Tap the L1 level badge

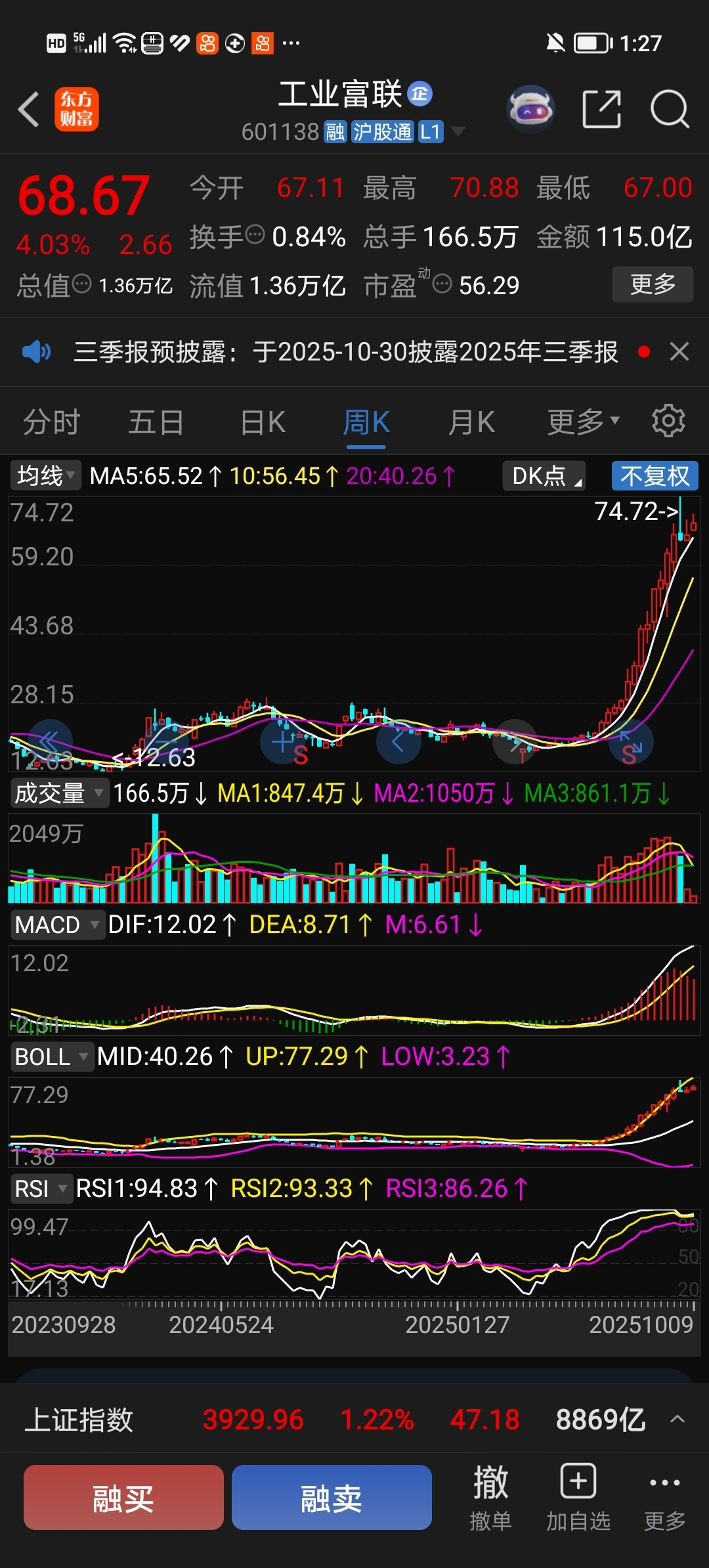[x=431, y=132]
